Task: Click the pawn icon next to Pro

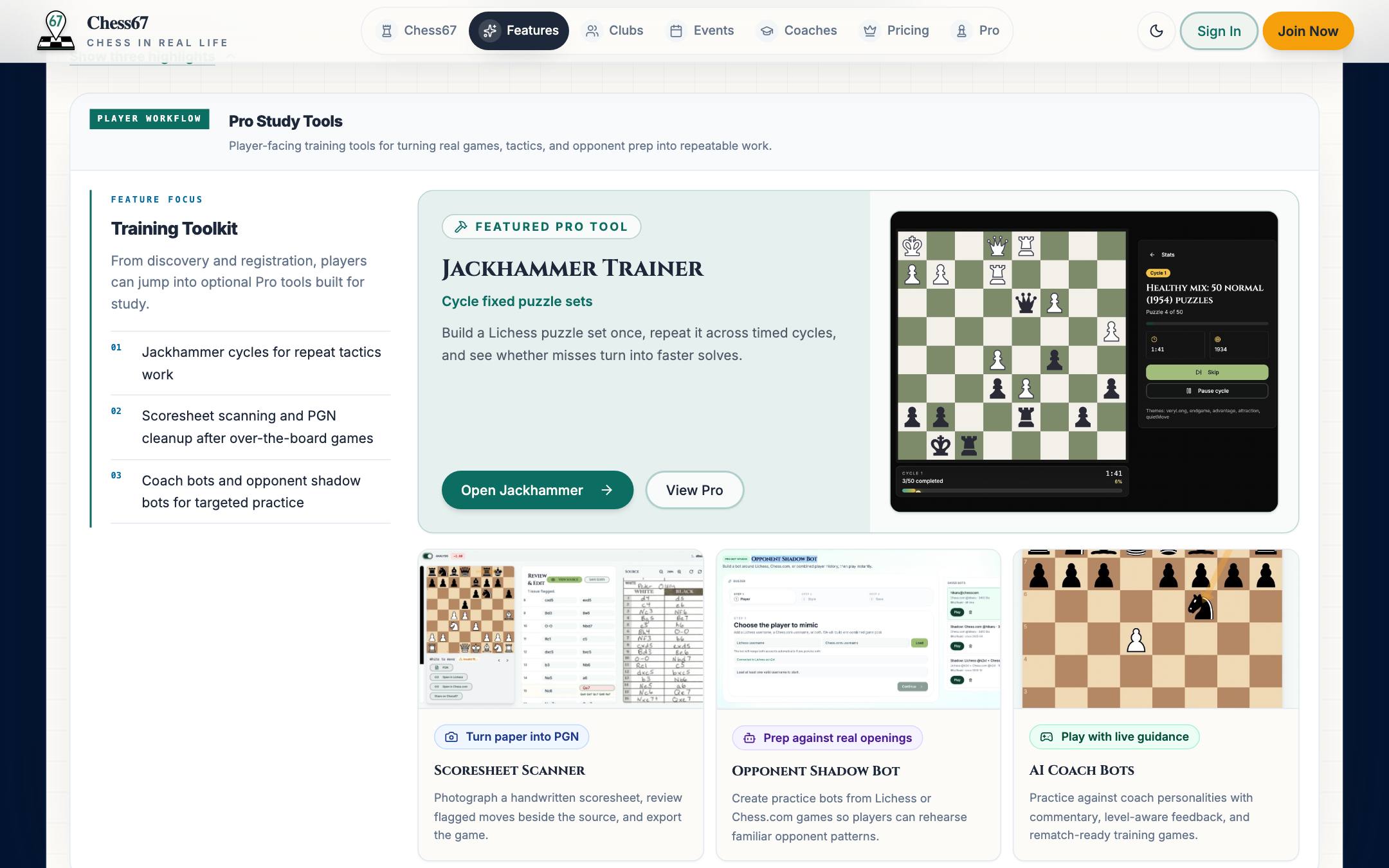Action: [961, 31]
